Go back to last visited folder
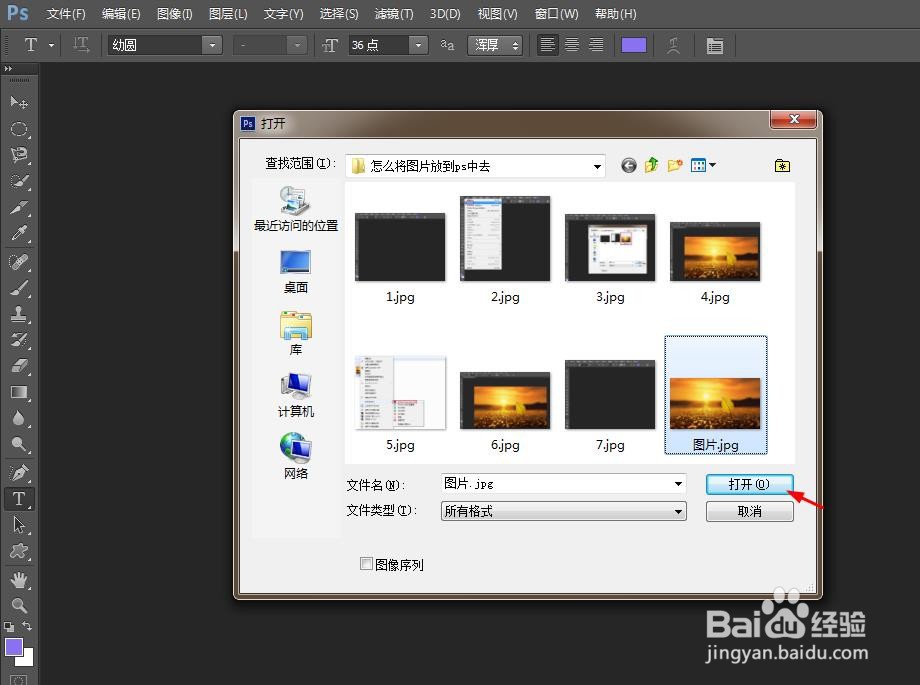The width and height of the screenshot is (920, 685). pyautogui.click(x=628, y=166)
